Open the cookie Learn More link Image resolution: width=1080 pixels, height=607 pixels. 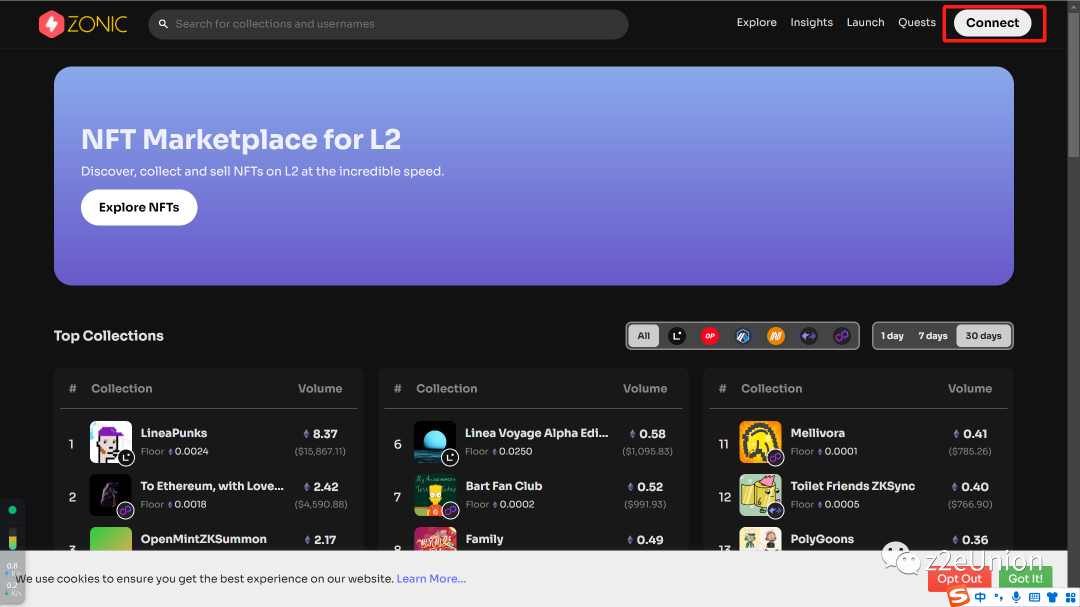(x=431, y=579)
